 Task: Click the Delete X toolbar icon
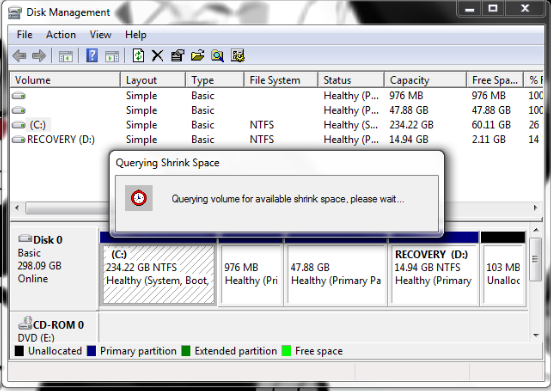157,56
